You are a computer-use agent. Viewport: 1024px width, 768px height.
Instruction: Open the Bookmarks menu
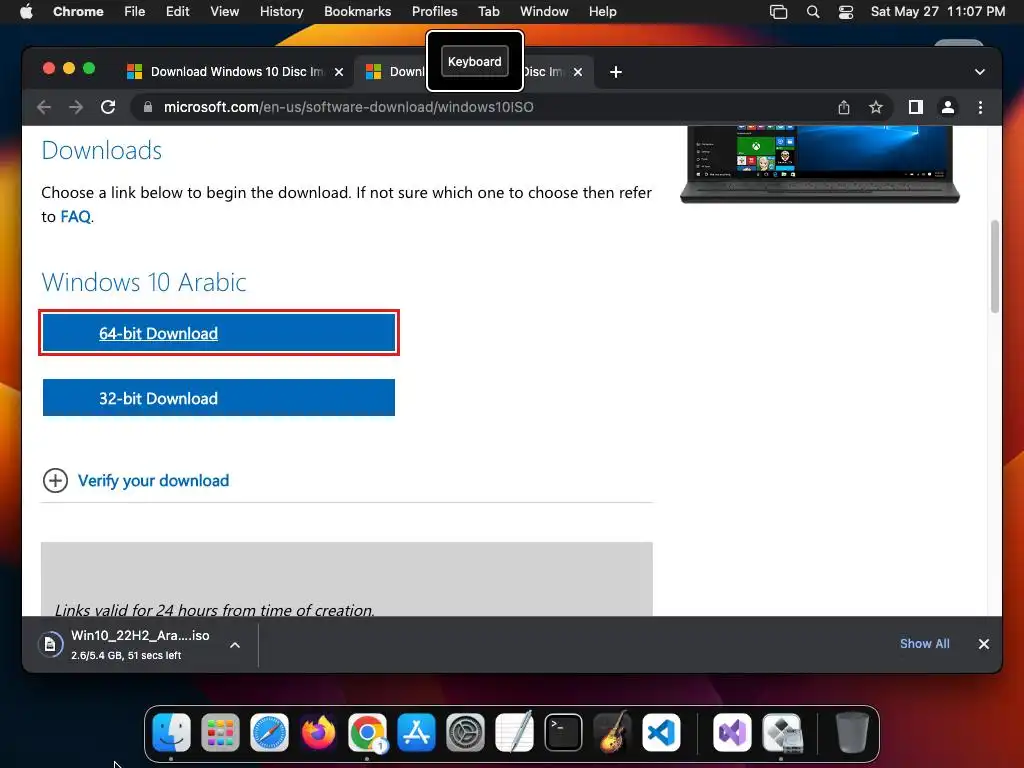[357, 12]
